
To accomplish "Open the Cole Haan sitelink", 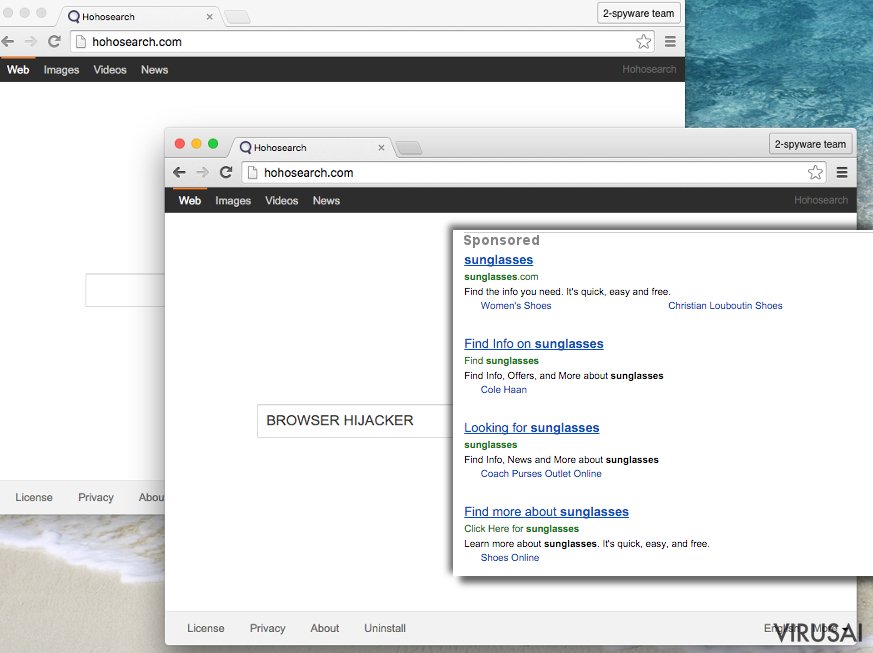I will click(x=504, y=390).
